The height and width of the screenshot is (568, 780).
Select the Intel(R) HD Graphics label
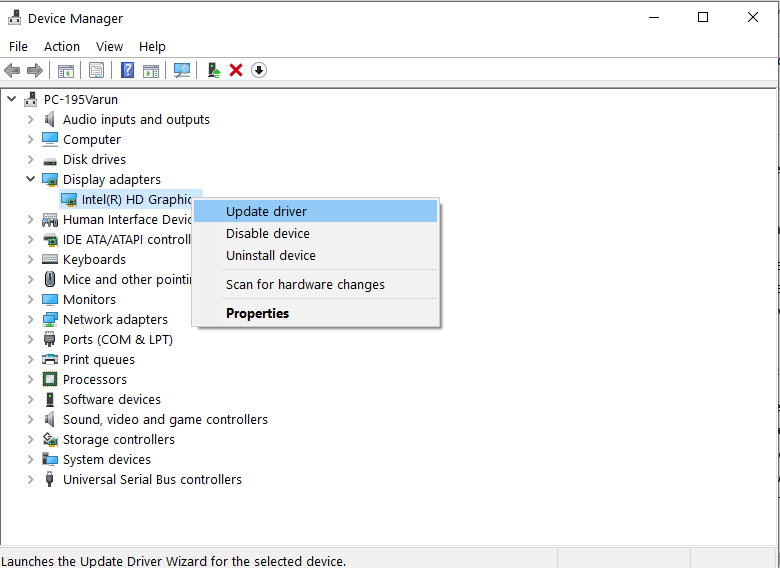[x=137, y=199]
